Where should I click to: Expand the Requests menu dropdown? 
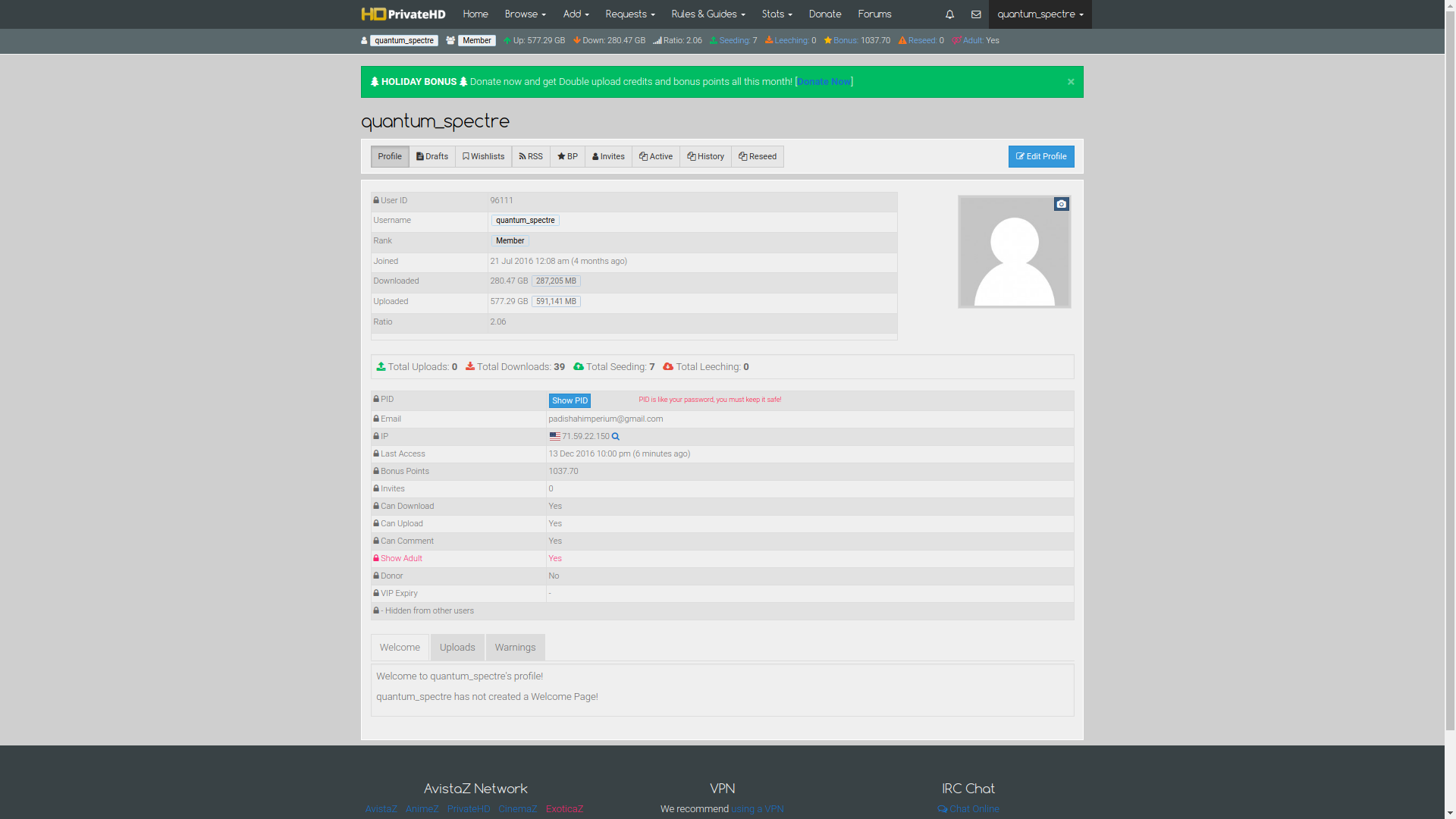[x=629, y=14]
